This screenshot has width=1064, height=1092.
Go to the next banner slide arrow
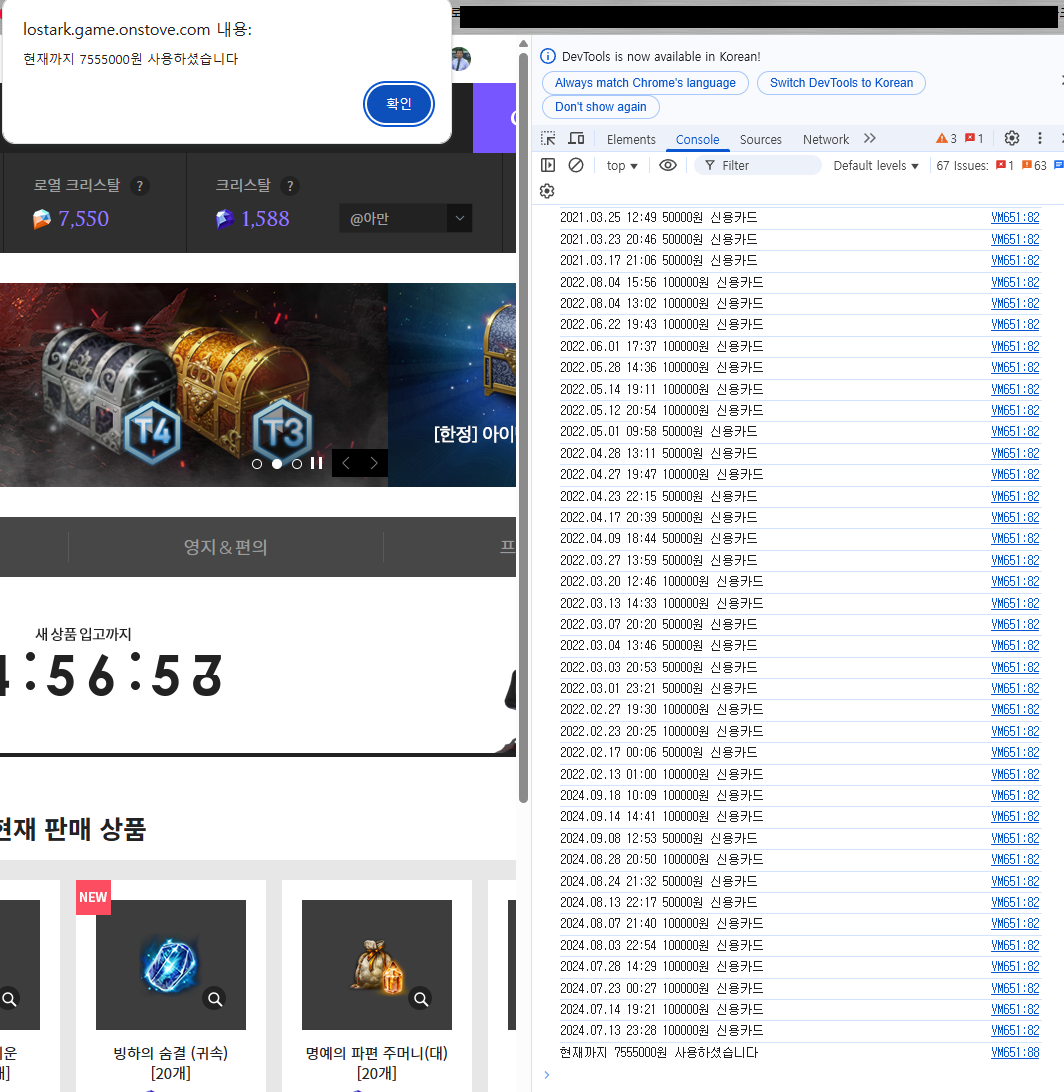[x=374, y=463]
